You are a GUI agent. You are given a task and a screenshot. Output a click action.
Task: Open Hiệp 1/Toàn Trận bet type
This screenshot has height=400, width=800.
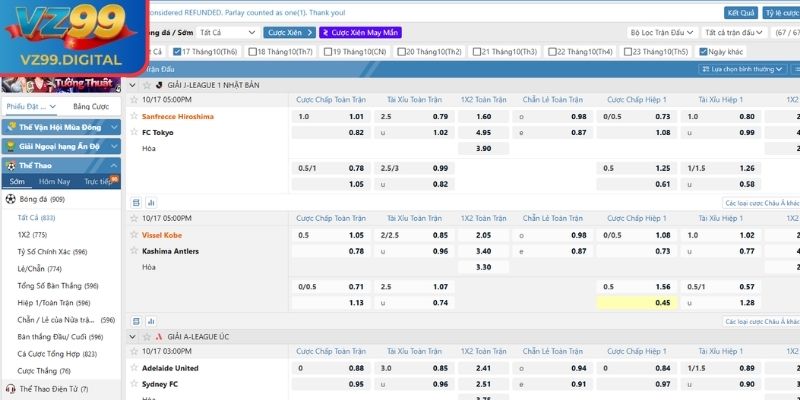click(54, 303)
